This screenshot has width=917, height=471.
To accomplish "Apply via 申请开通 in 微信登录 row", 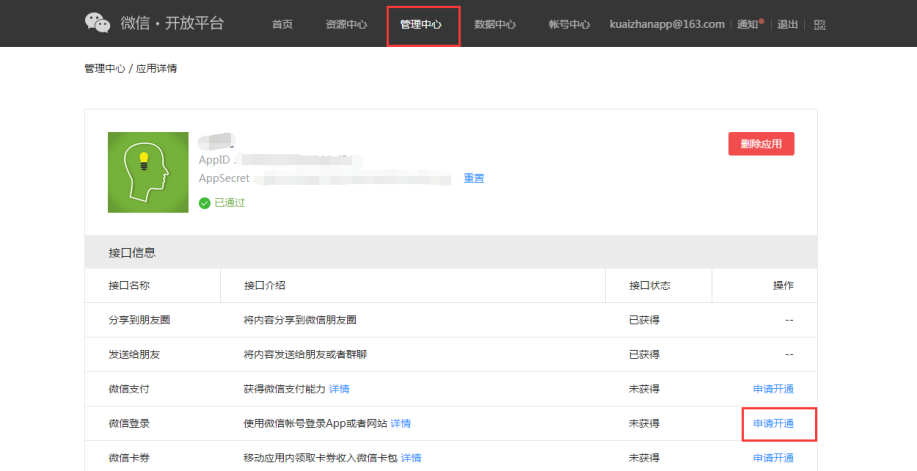I will point(773,423).
